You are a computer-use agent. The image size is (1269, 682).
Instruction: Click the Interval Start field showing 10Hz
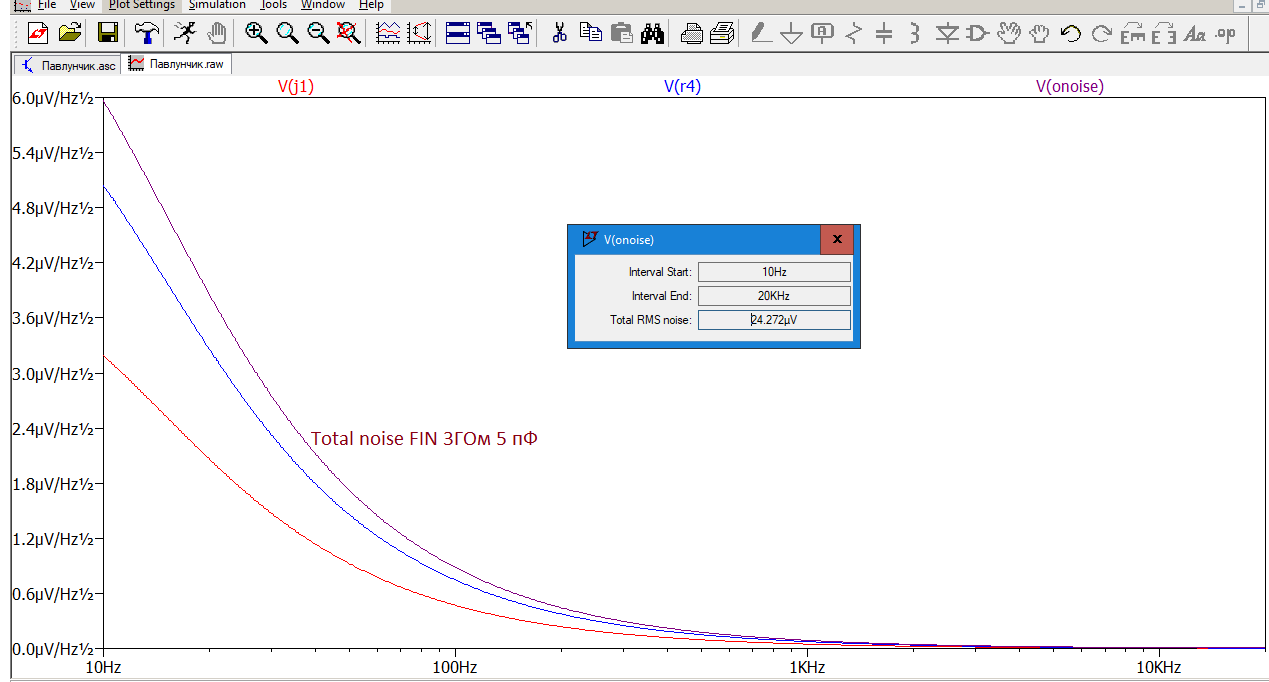(774, 272)
